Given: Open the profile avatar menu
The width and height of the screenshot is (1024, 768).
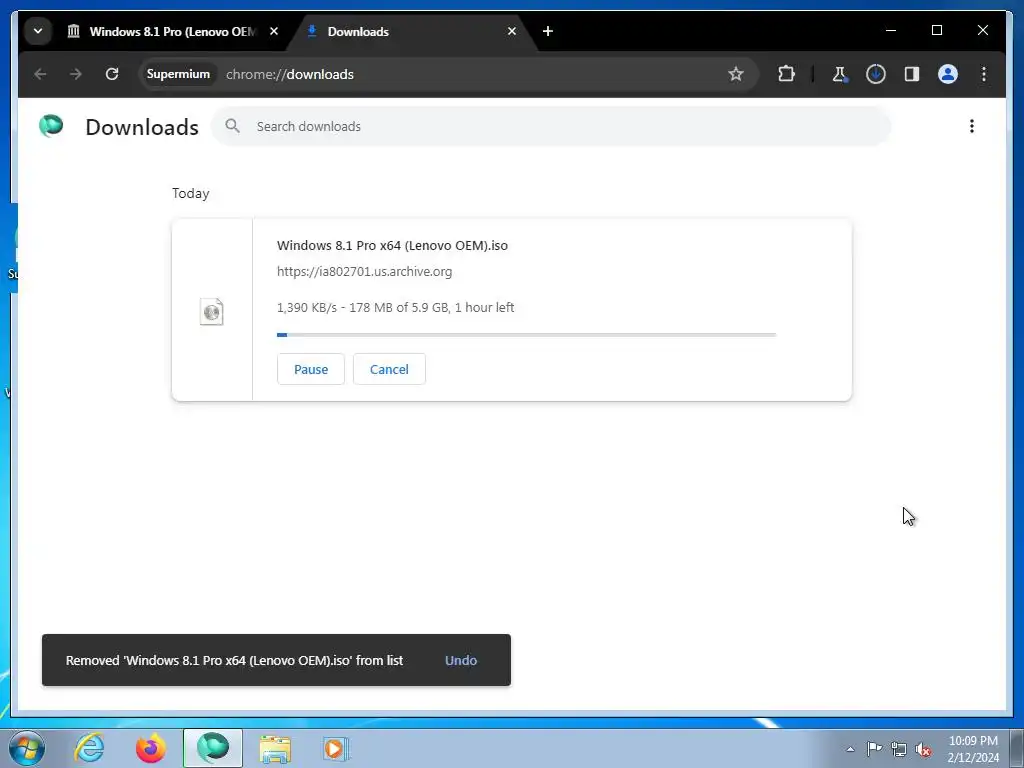Looking at the screenshot, I should coord(948,74).
